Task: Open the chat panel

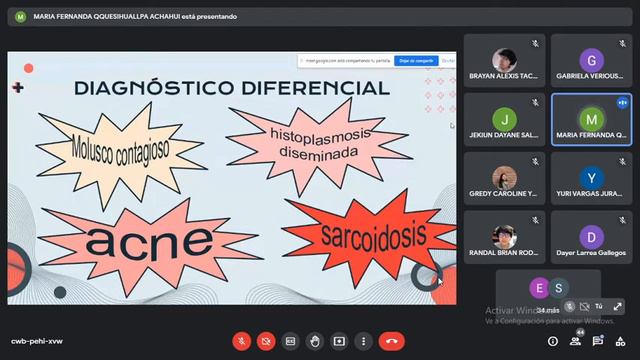Action: [x=598, y=341]
